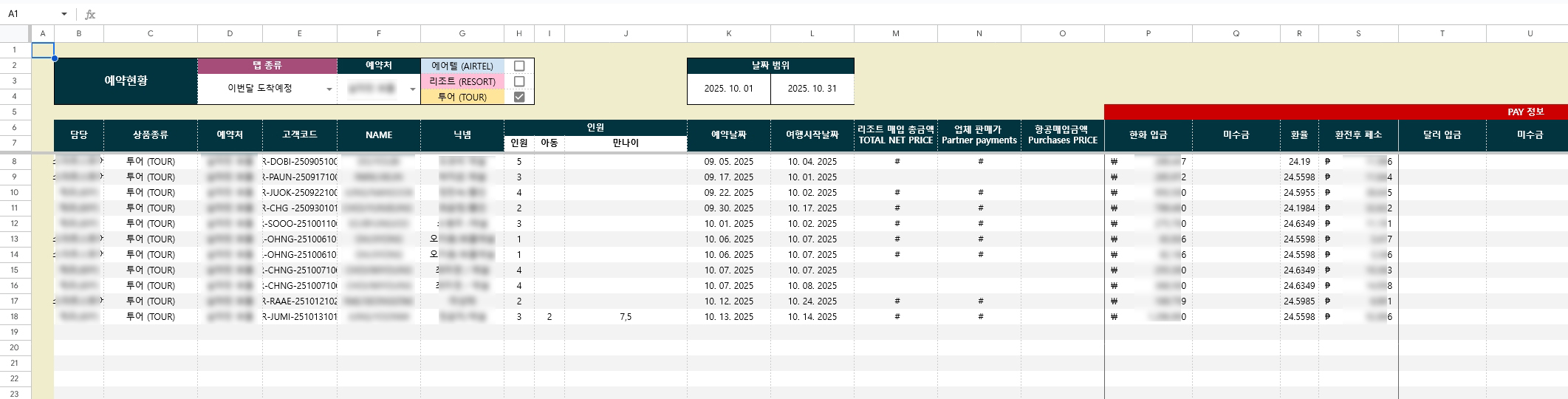Screen dimensions: 1568x399
Task: Select column J header
Action: click(x=626, y=33)
